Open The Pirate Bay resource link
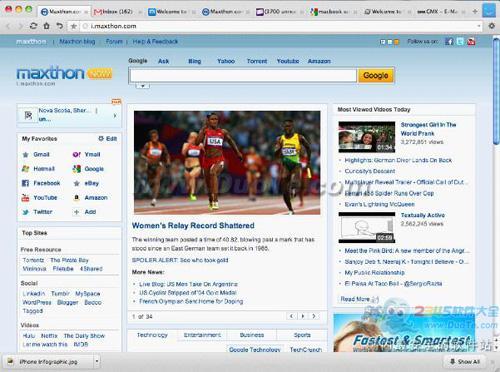500x372 pixels. pos(69,260)
